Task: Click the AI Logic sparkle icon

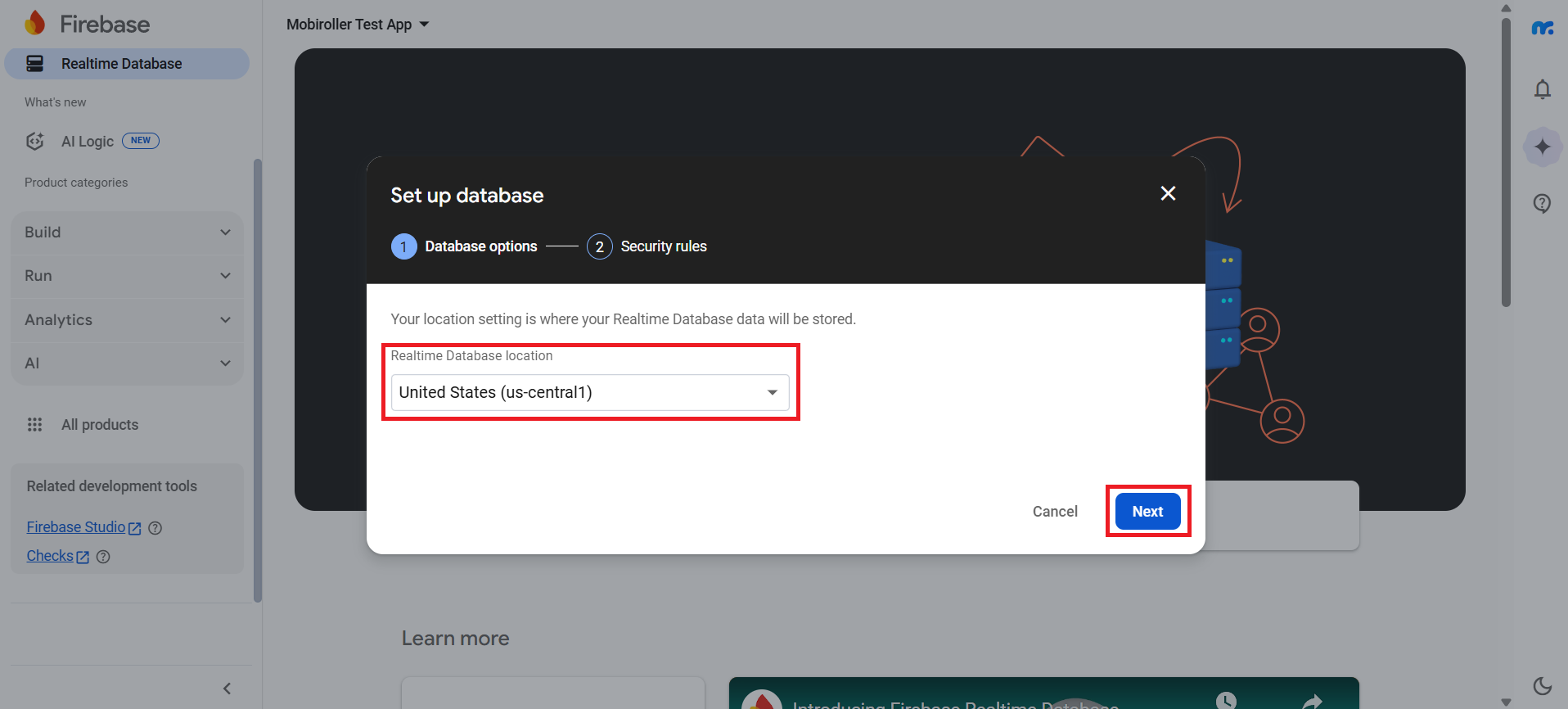Action: click(34, 141)
